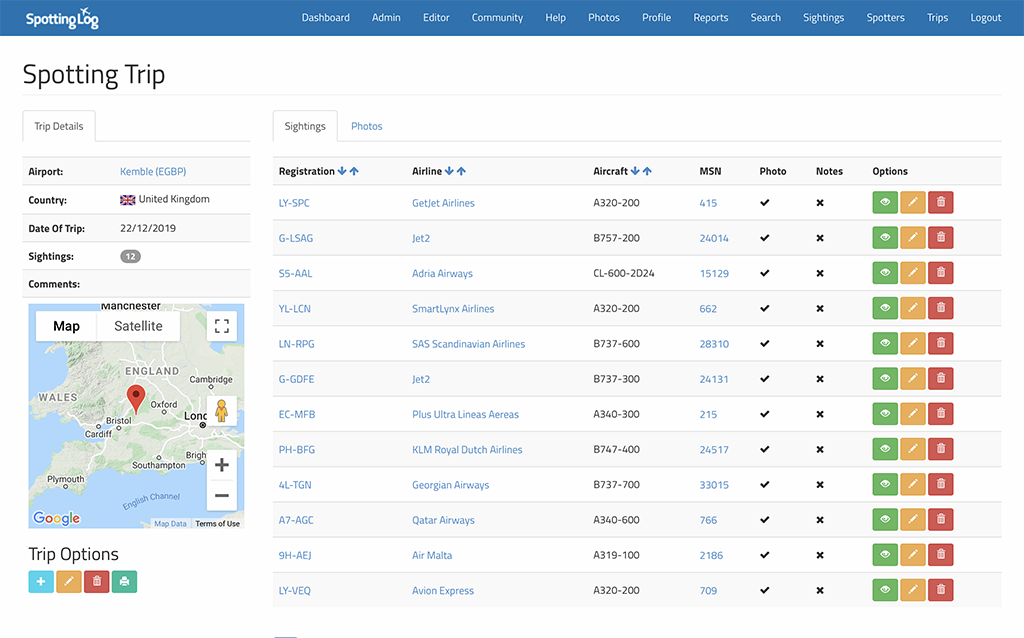
Task: Edit the LY-SPC sighting with the pencil icon
Action: click(x=913, y=203)
